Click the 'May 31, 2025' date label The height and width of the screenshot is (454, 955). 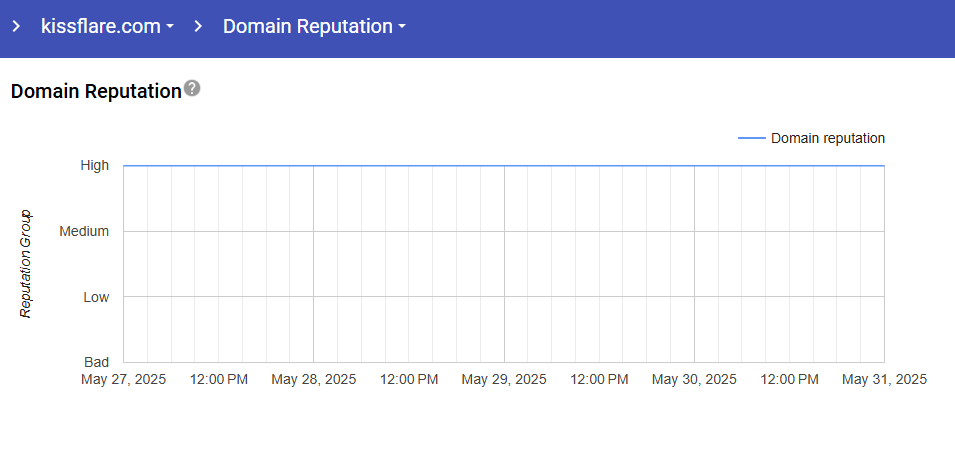pos(884,380)
